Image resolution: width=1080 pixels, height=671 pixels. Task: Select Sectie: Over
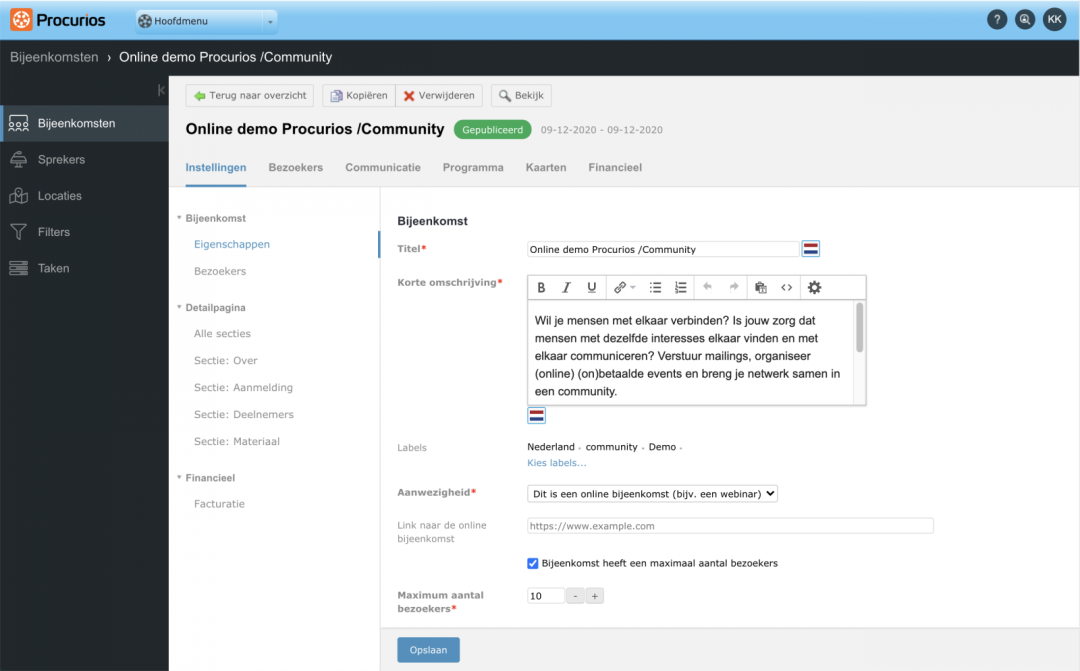pyautogui.click(x=226, y=360)
